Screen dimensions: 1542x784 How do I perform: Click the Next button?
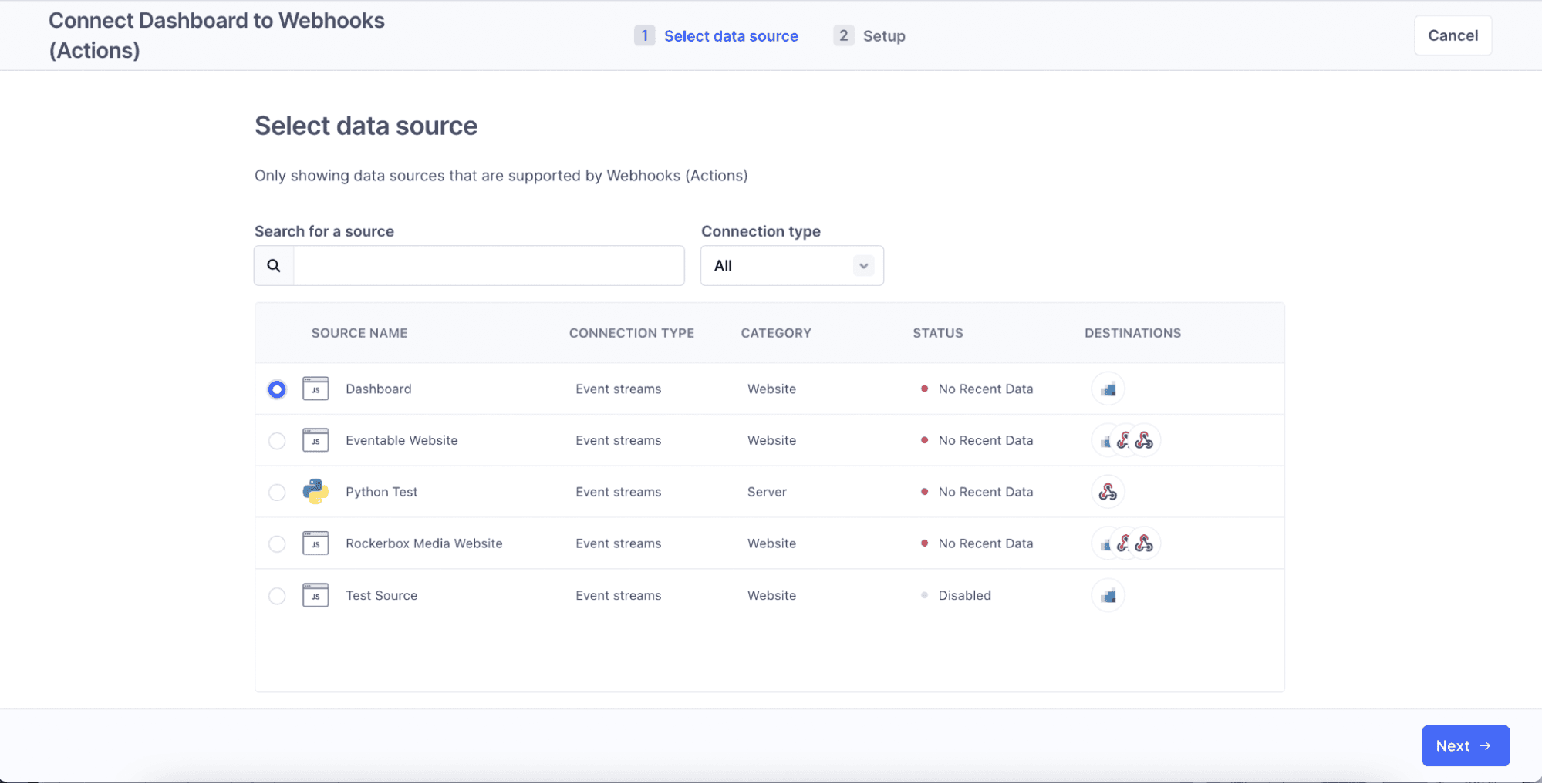pos(1465,745)
